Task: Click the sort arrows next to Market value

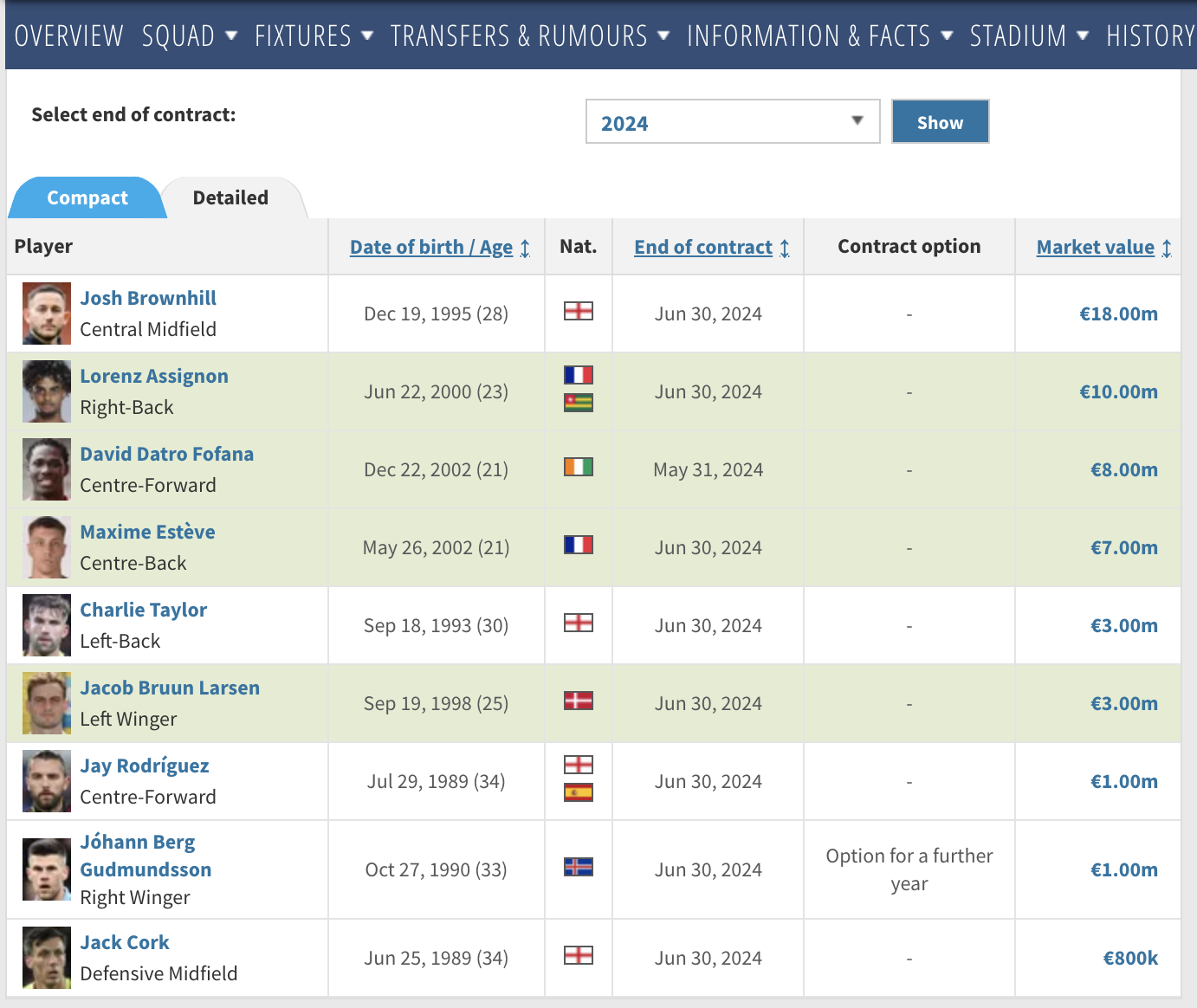Action: click(1167, 249)
